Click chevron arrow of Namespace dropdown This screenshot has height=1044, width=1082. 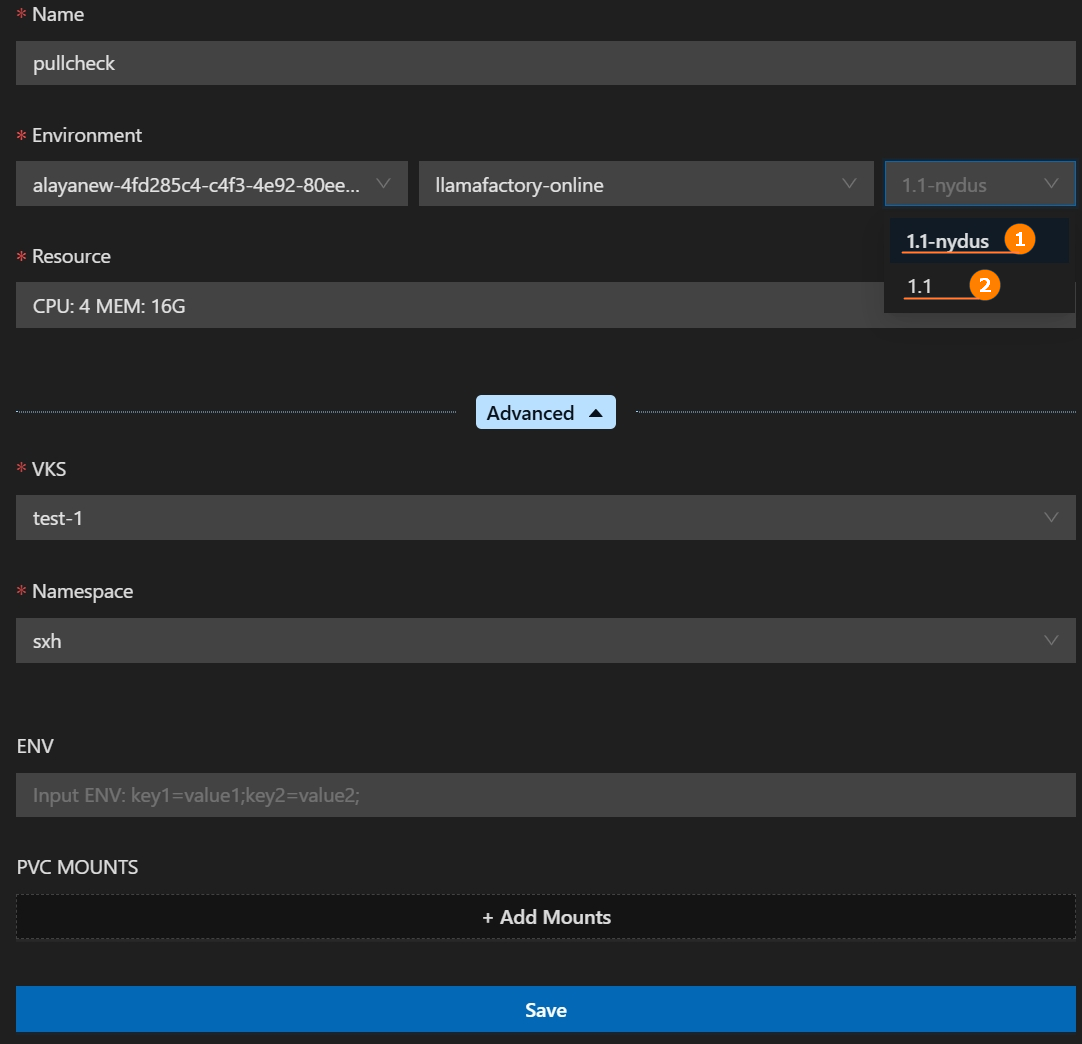(x=1051, y=640)
